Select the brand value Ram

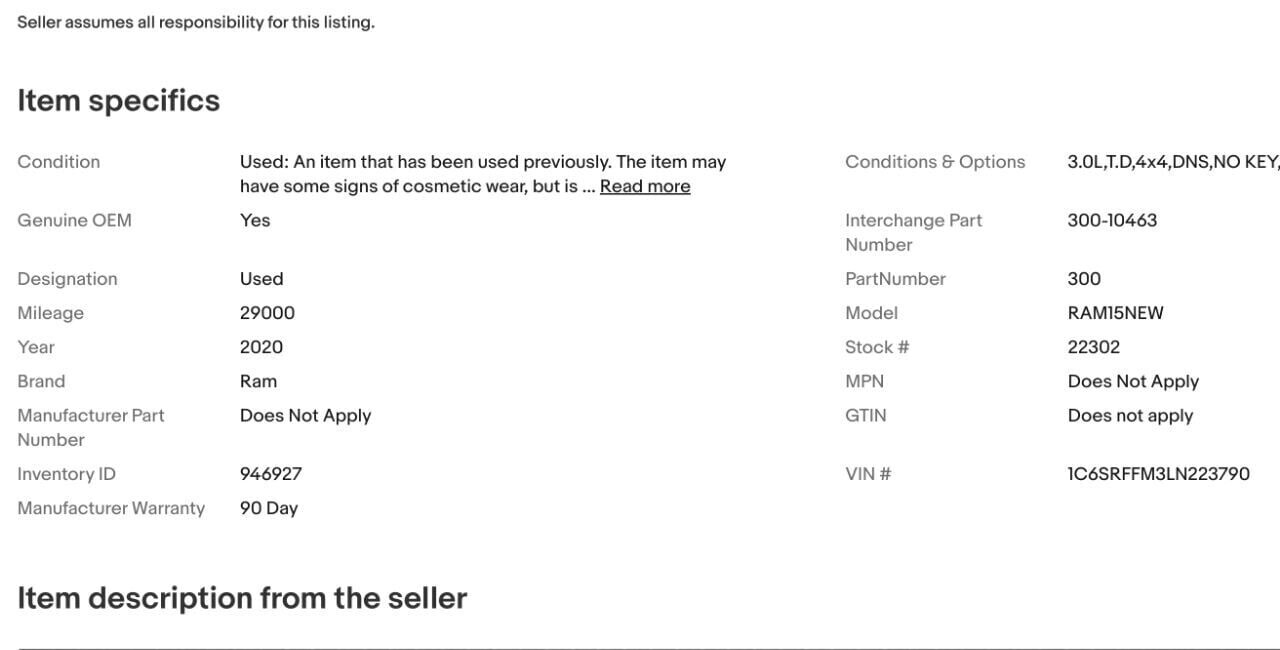(258, 381)
